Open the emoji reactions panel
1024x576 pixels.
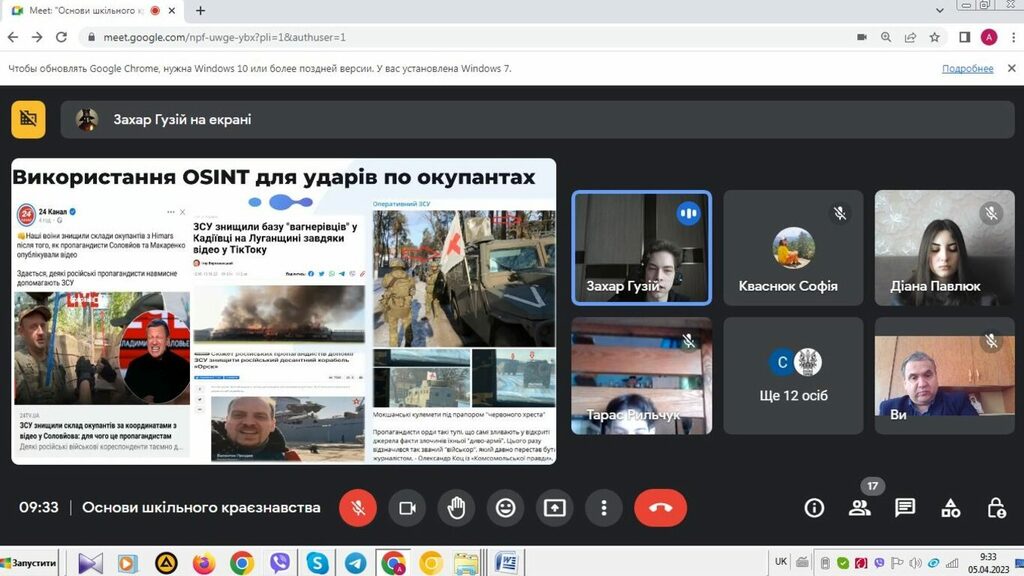point(505,508)
